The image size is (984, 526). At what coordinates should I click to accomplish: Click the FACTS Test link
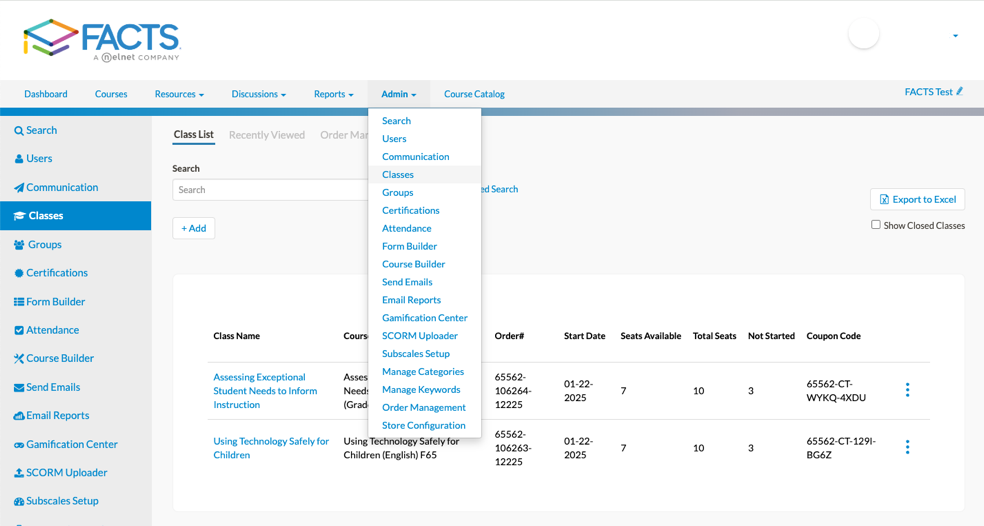point(928,92)
